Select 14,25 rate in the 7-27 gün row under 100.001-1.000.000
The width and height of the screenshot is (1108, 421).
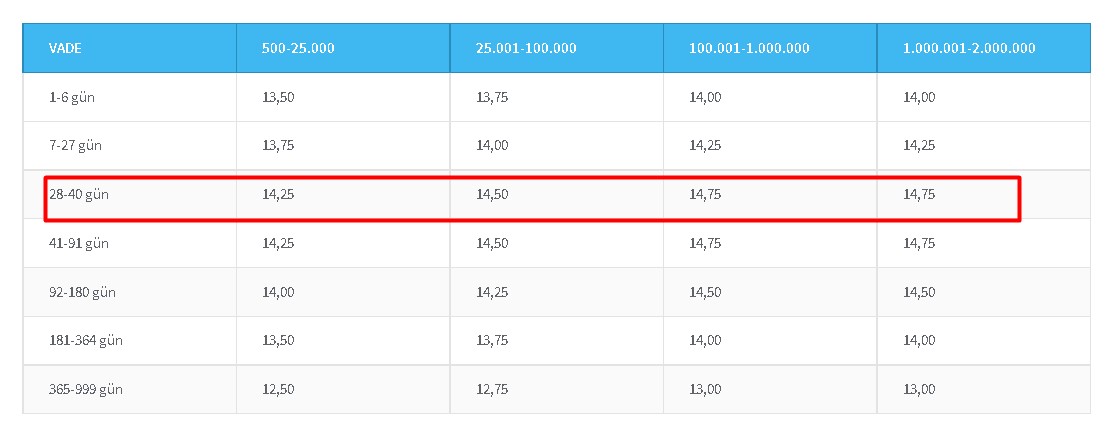click(x=705, y=146)
